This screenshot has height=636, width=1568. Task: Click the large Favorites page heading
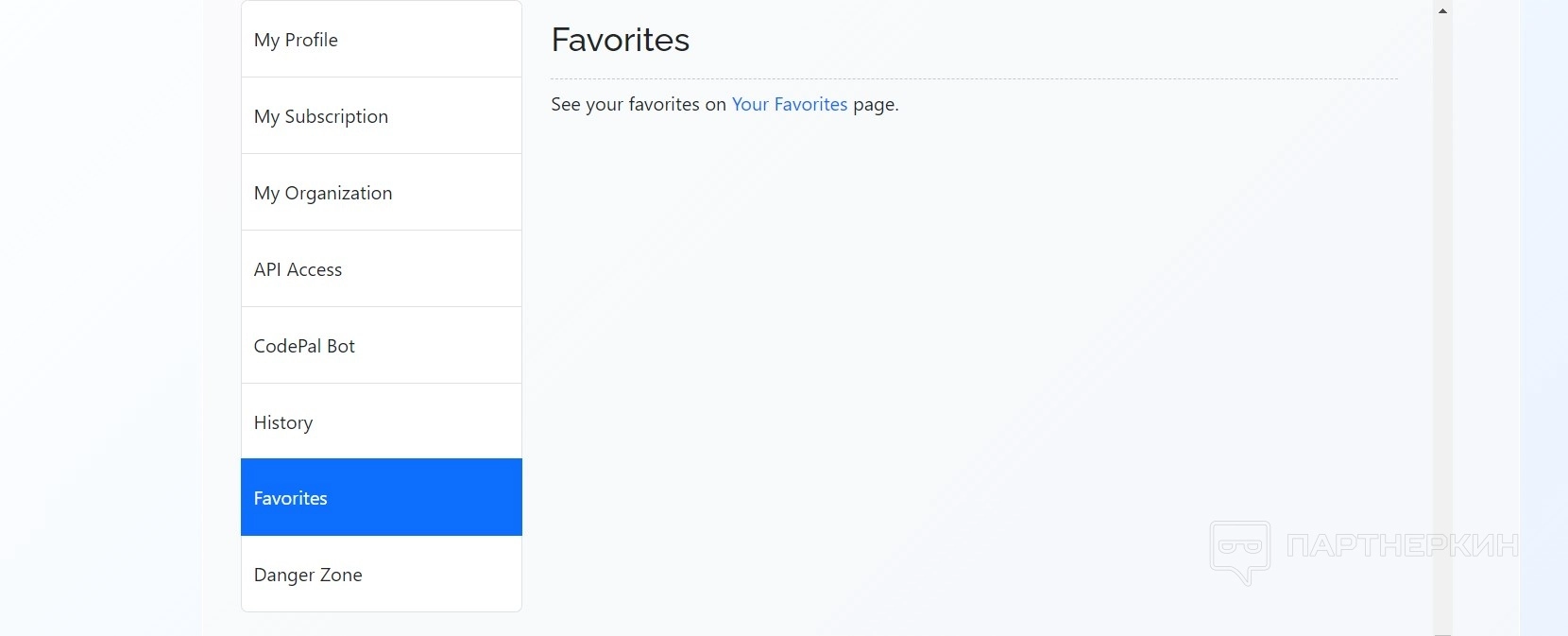click(621, 40)
